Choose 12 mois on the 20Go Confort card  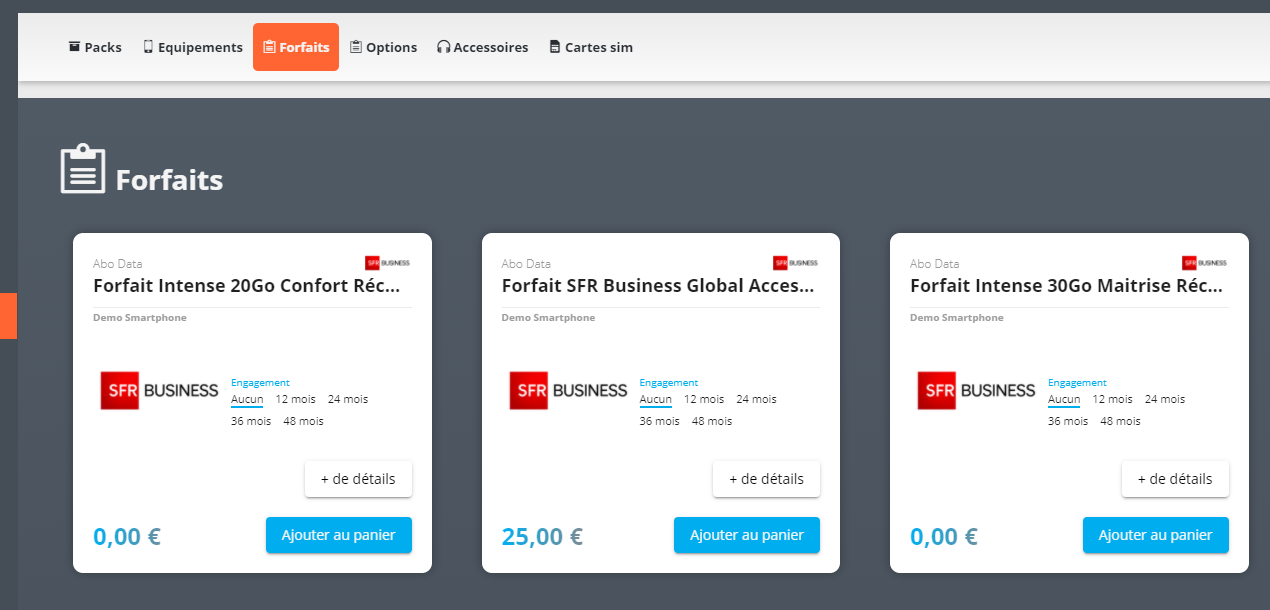pyautogui.click(x=296, y=399)
